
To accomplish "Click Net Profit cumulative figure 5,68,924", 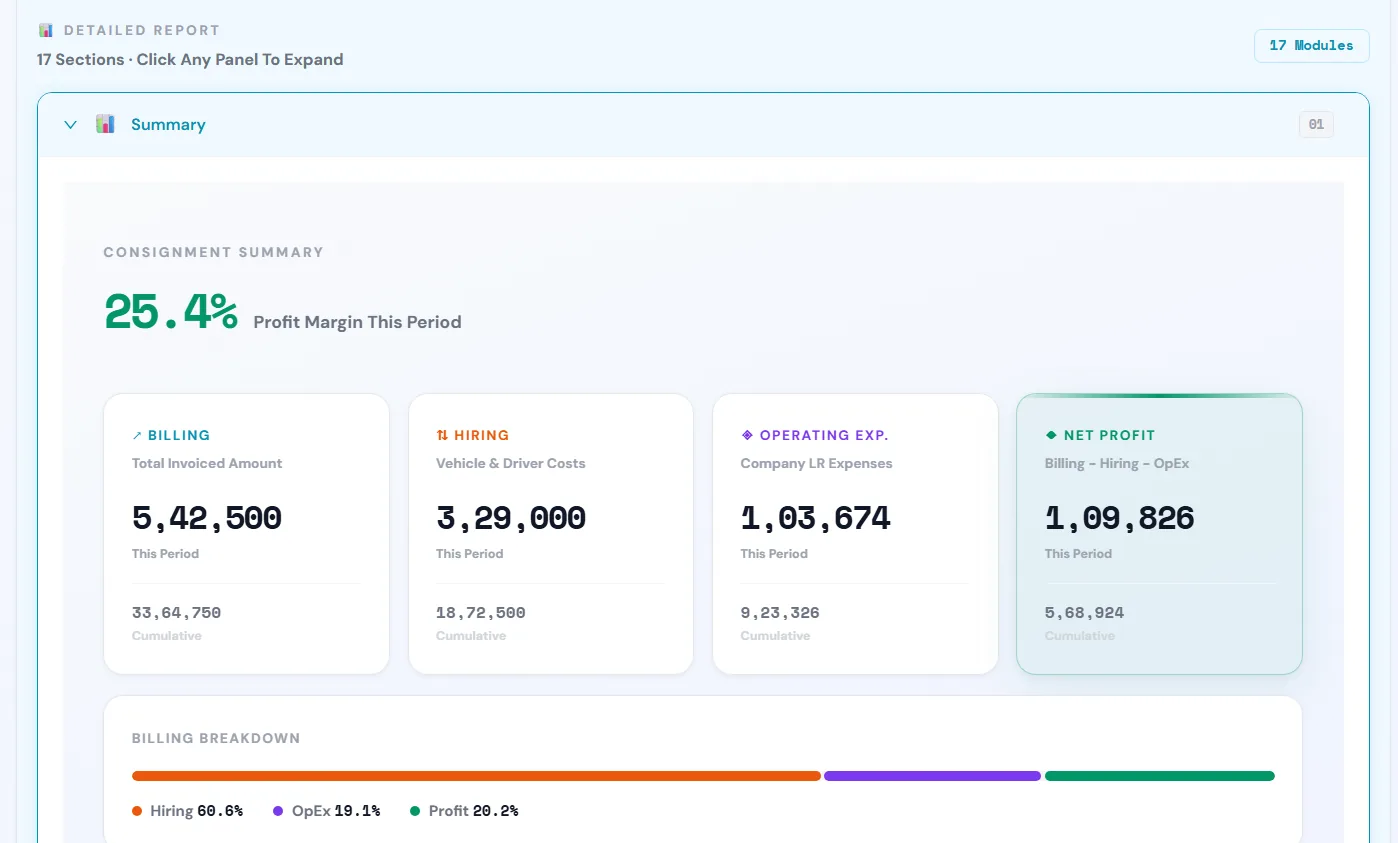I will [1085, 613].
